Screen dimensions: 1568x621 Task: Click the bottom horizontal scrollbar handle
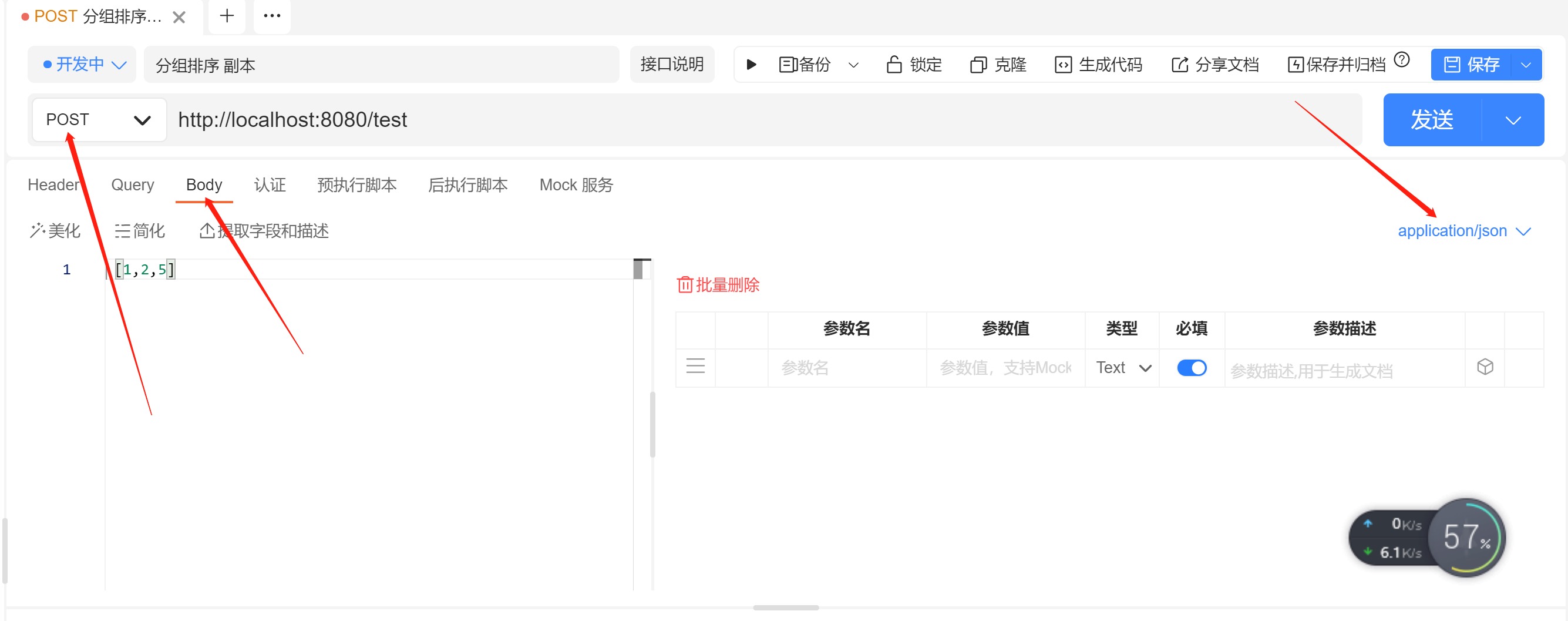785,607
